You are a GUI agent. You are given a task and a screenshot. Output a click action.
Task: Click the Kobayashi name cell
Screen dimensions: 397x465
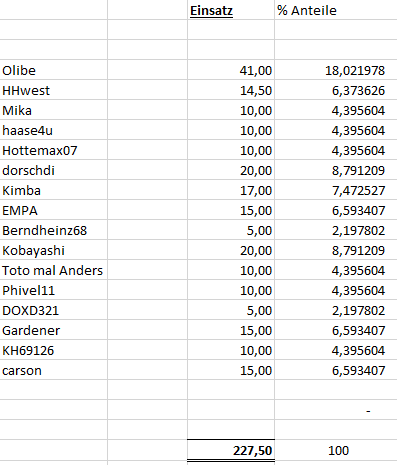(54, 250)
